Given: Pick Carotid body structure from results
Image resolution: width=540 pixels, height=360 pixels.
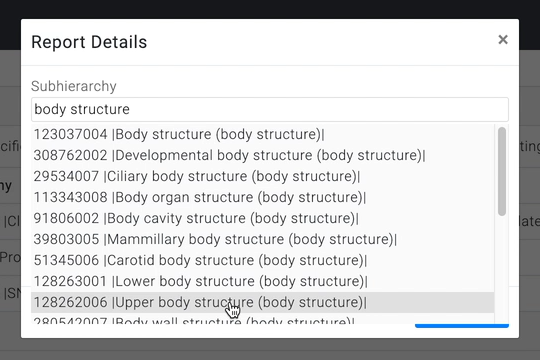Looking at the screenshot, I should coord(263,260).
